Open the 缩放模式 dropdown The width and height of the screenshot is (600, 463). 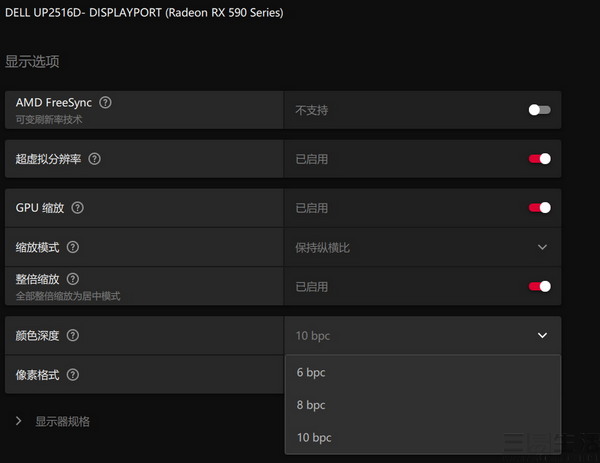[542, 247]
